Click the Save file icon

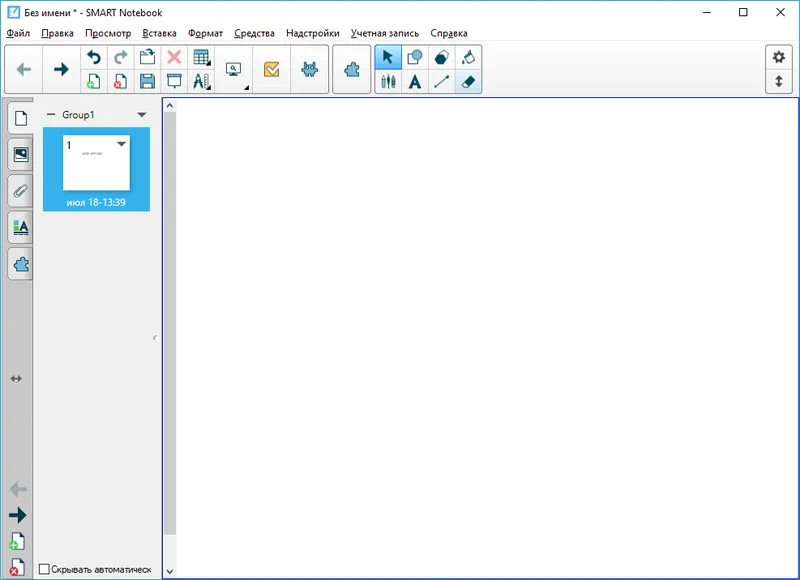click(x=147, y=82)
